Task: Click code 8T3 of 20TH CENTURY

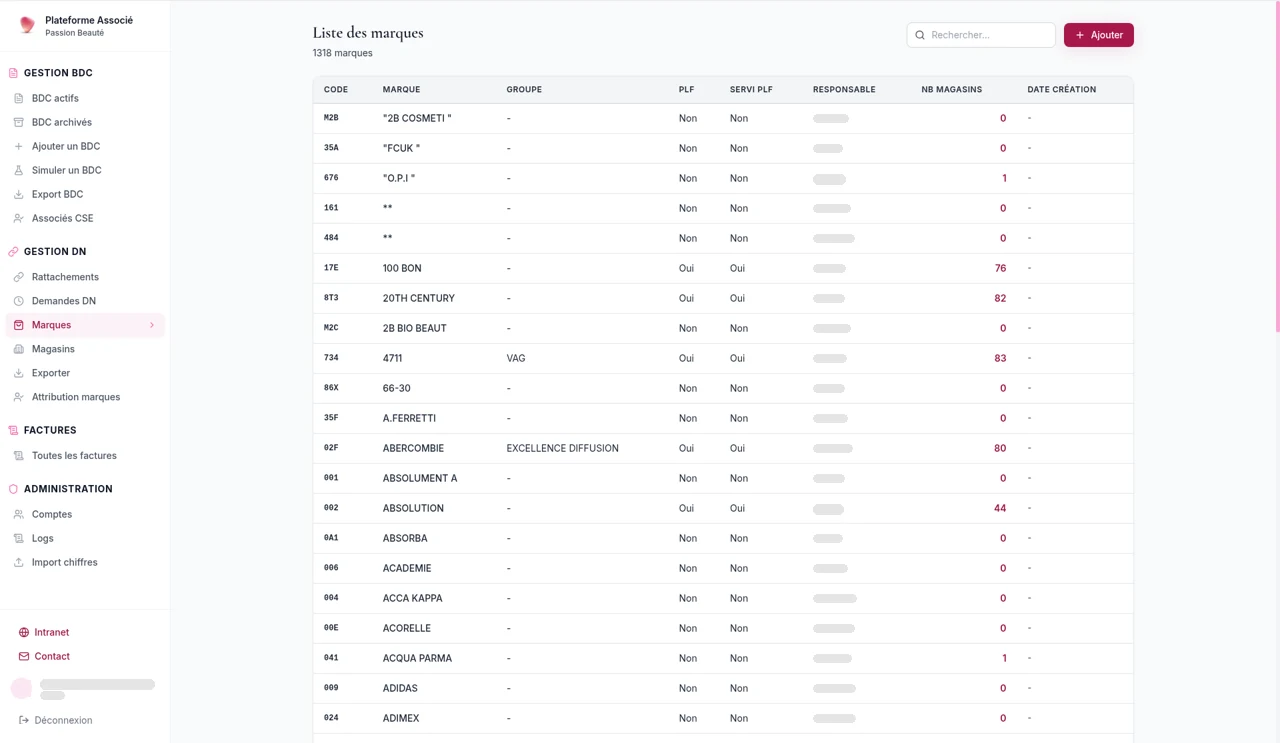Action: (x=331, y=298)
